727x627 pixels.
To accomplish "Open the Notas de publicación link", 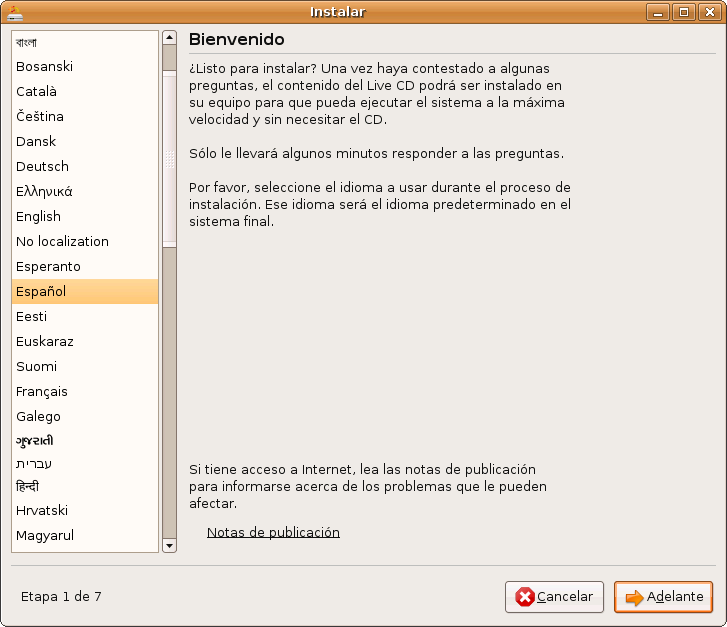I will tap(273, 532).
